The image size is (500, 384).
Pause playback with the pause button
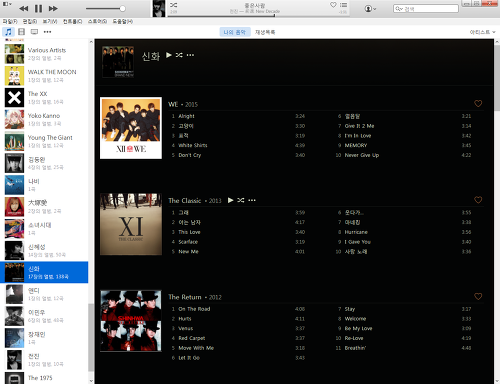click(39, 8)
